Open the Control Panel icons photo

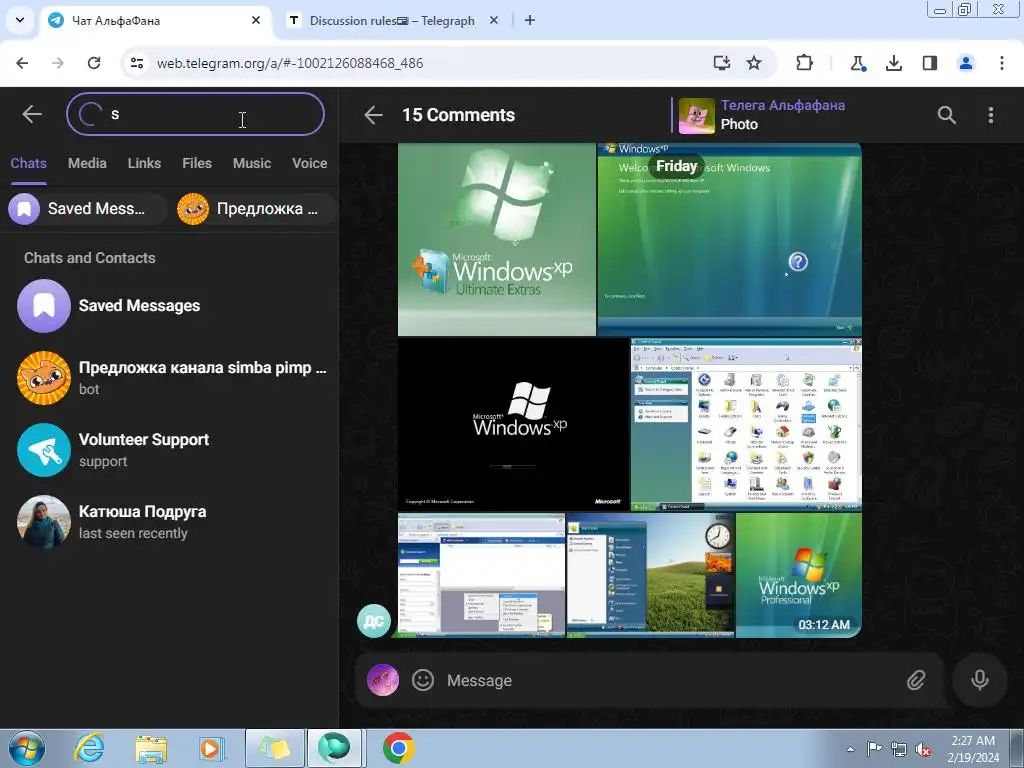(x=746, y=424)
